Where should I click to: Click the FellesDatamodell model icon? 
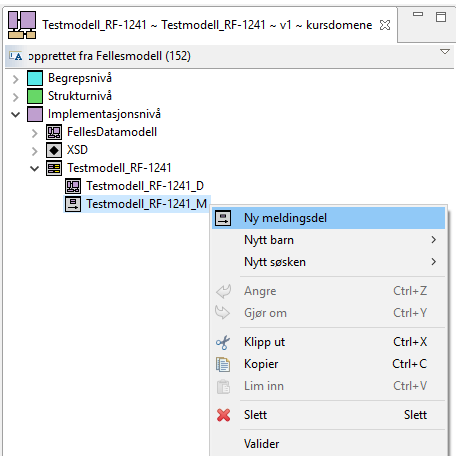tap(54, 132)
